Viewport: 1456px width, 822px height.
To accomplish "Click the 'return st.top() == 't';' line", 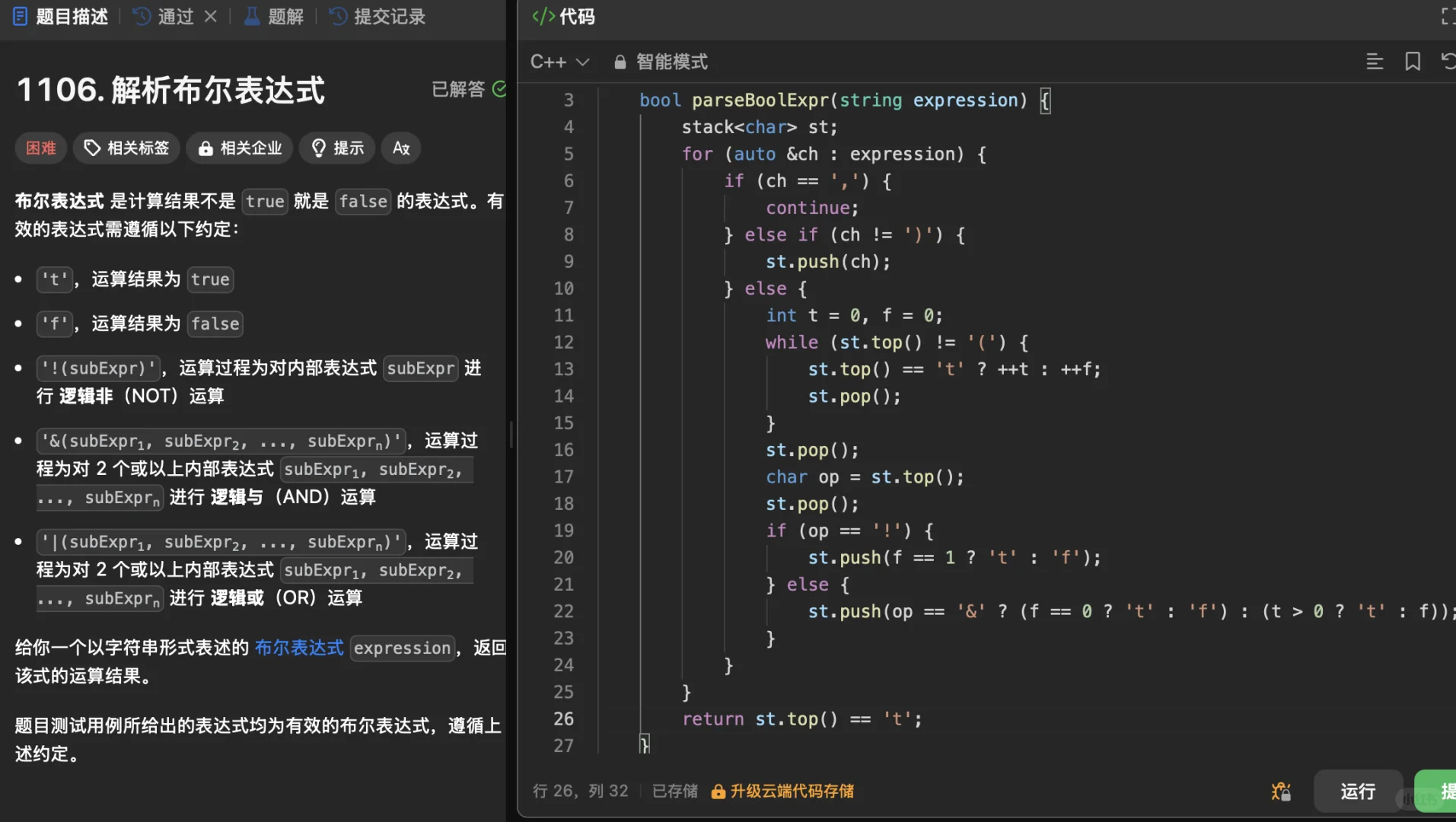I will [x=801, y=719].
